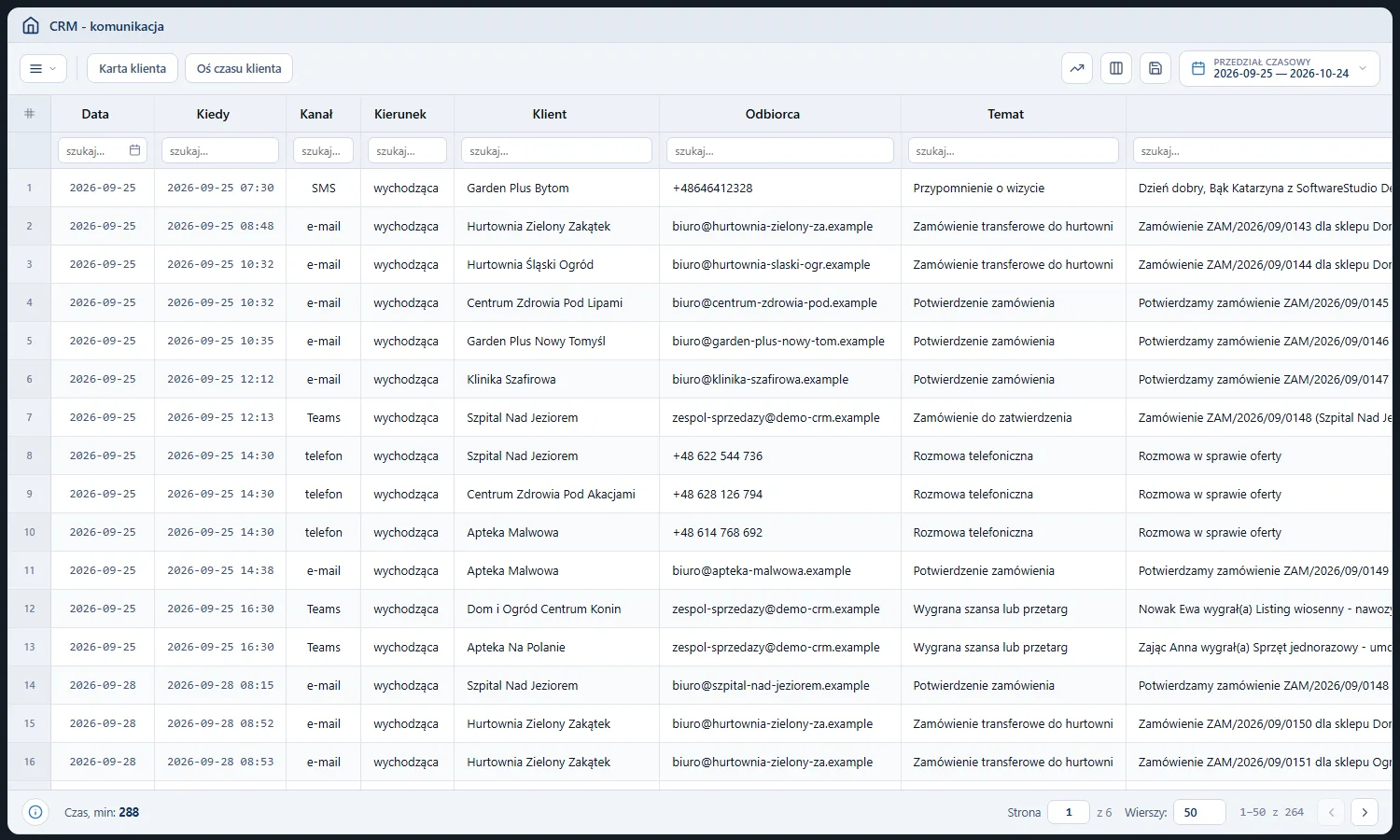Screen dimensions: 1400x840
Task: Click the # row number column header
Action: (x=29, y=114)
